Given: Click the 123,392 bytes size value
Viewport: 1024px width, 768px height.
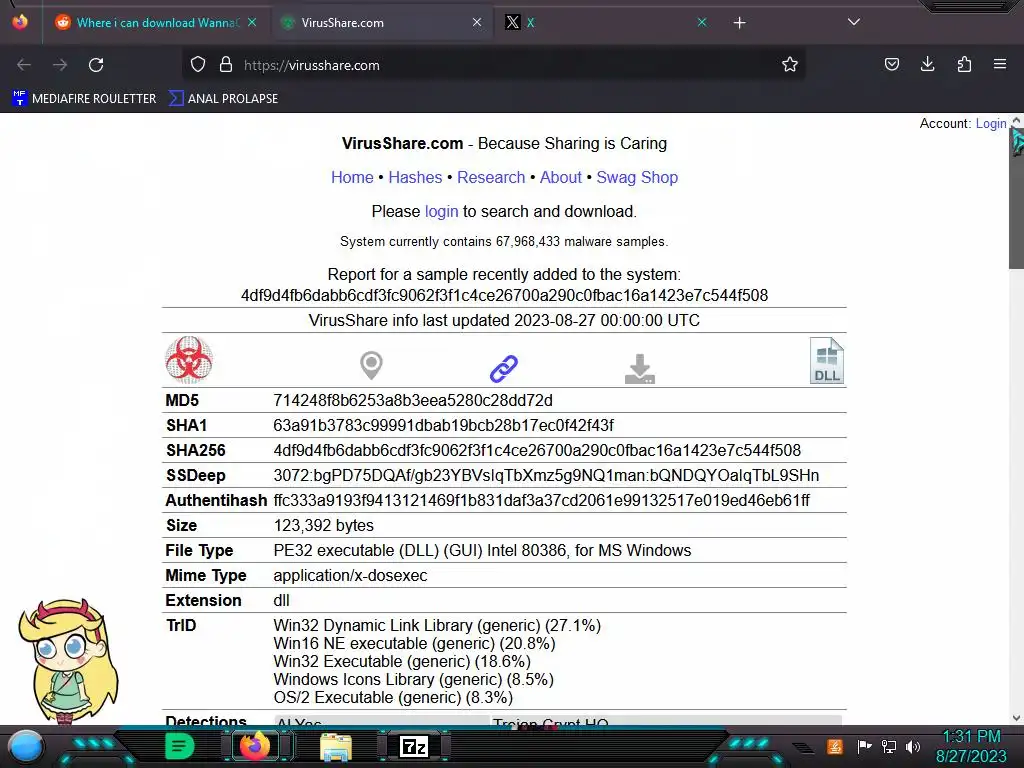Looking at the screenshot, I should tap(323, 526).
